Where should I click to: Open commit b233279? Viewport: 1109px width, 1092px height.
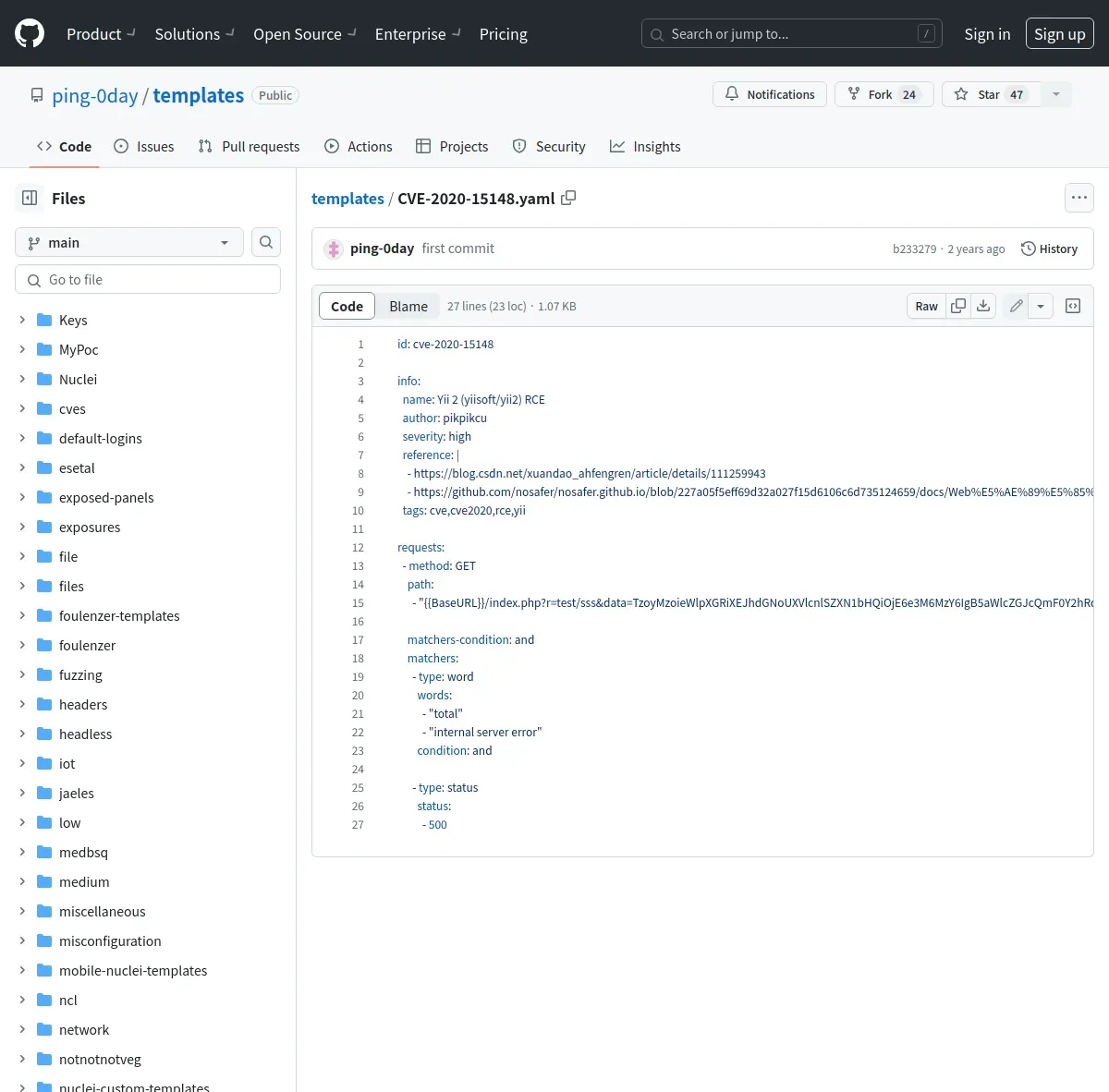coord(914,249)
